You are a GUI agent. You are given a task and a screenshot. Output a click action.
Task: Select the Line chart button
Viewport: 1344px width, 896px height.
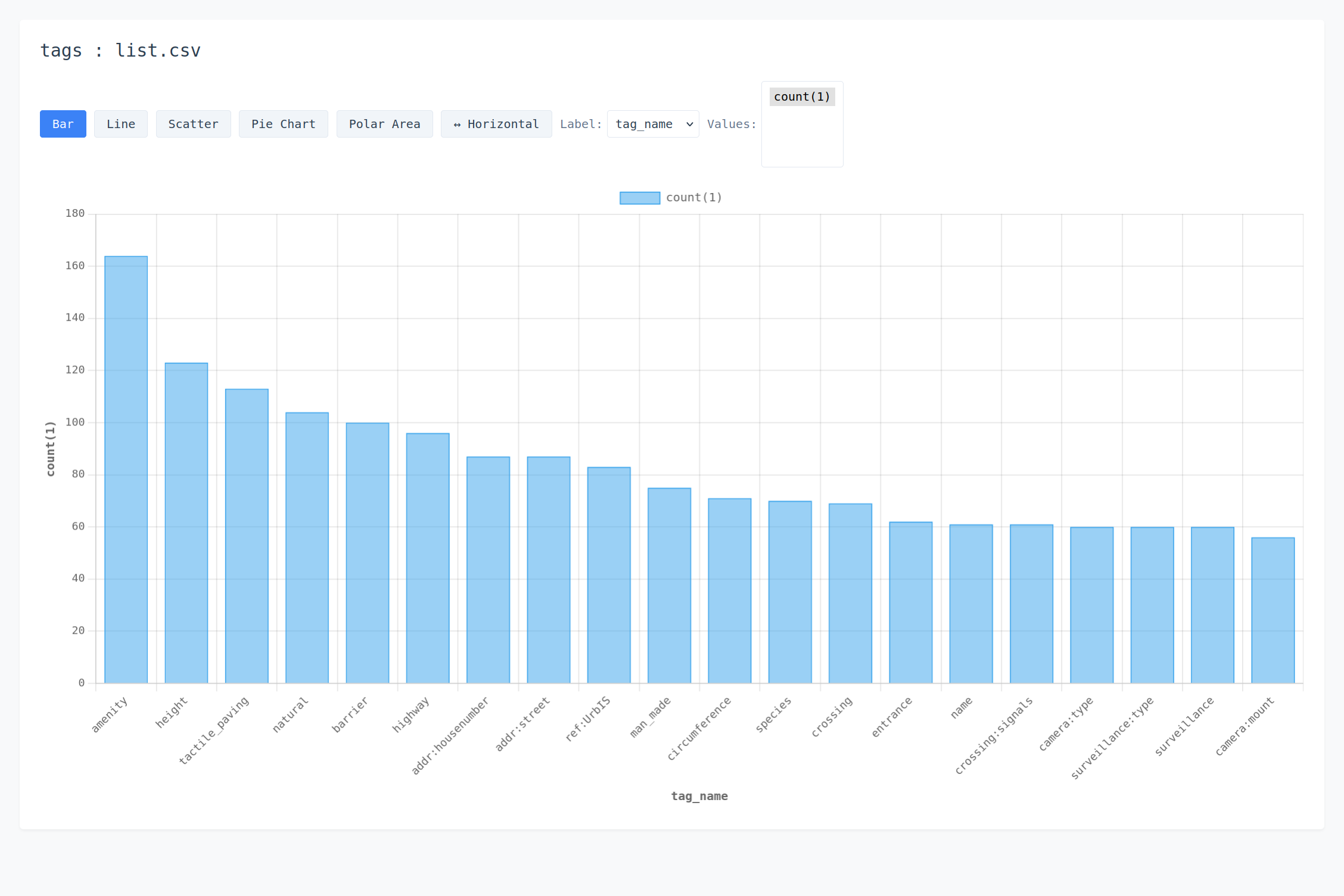point(120,124)
